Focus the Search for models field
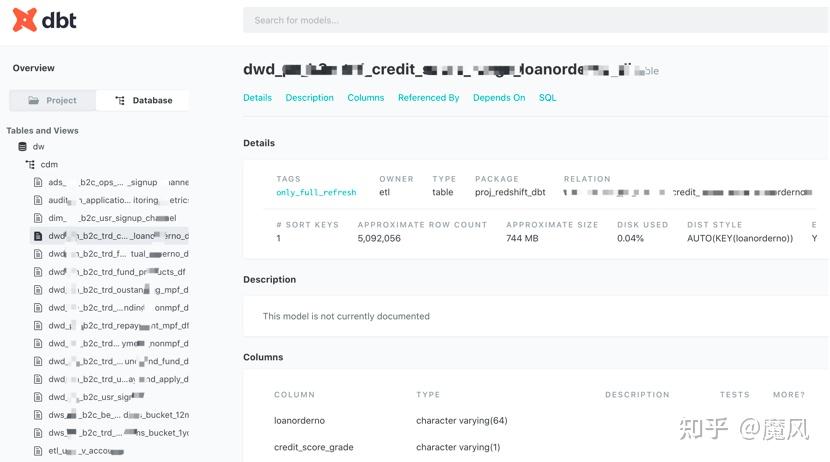This screenshot has height=462, width=830. pos(535,20)
